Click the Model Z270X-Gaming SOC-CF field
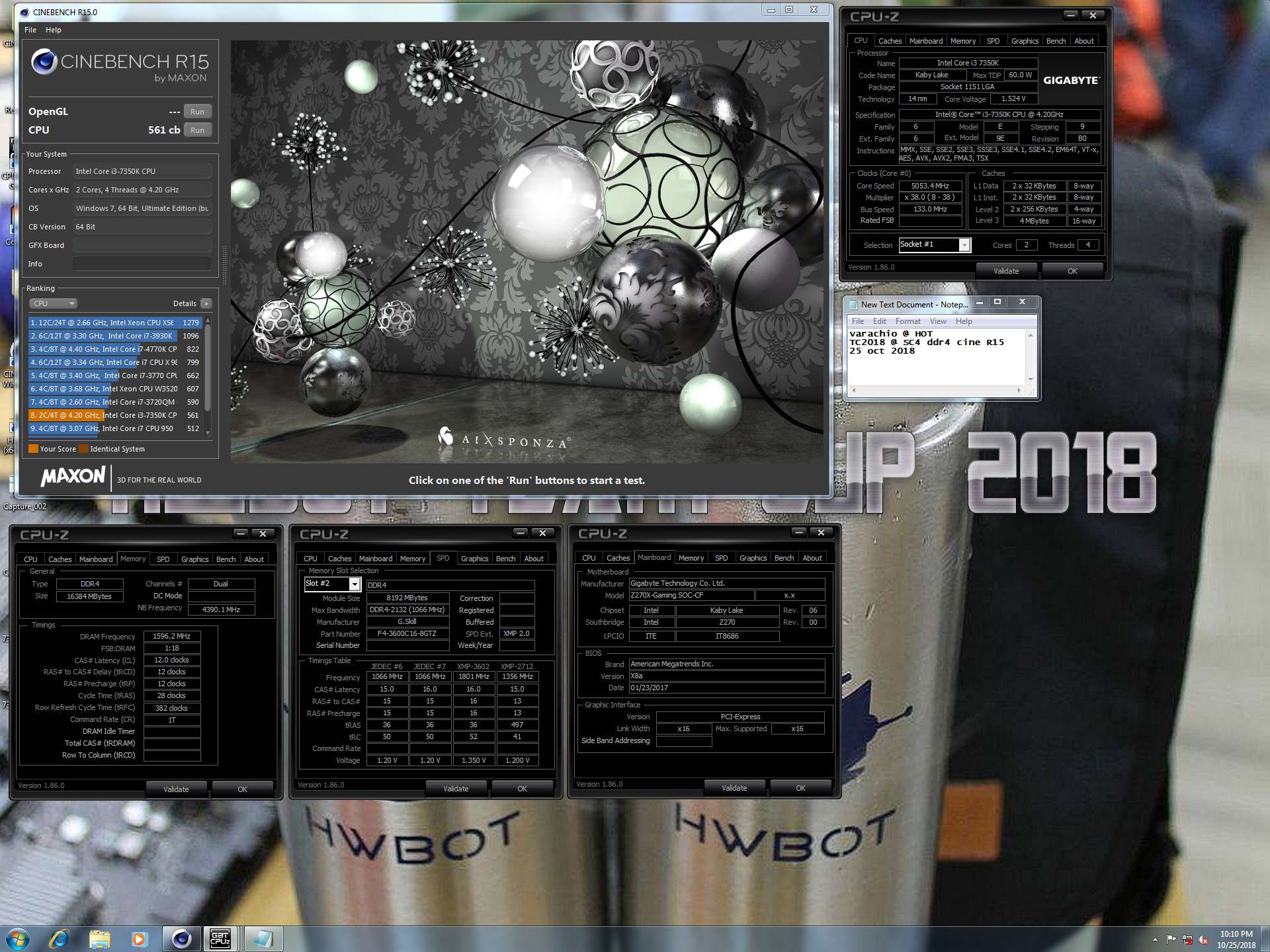Viewport: 1270px width, 952px height. pos(691,595)
